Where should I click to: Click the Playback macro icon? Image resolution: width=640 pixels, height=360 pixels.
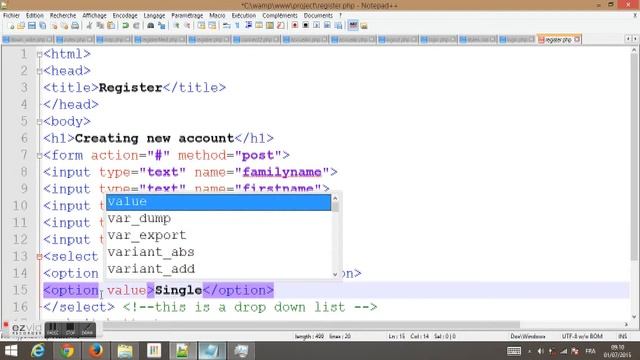[316, 26]
